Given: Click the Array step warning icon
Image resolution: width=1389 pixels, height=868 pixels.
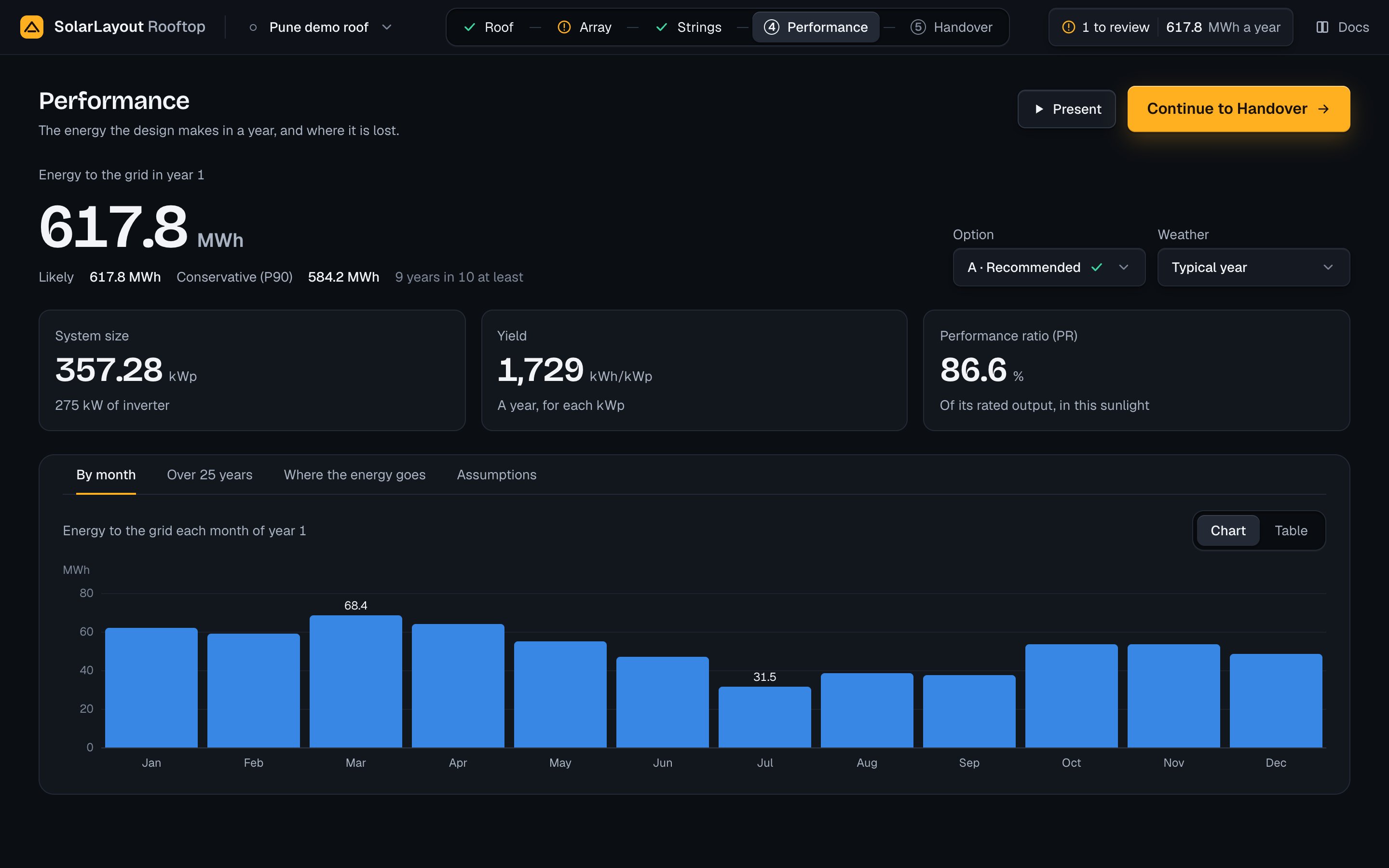Looking at the screenshot, I should tap(564, 27).
